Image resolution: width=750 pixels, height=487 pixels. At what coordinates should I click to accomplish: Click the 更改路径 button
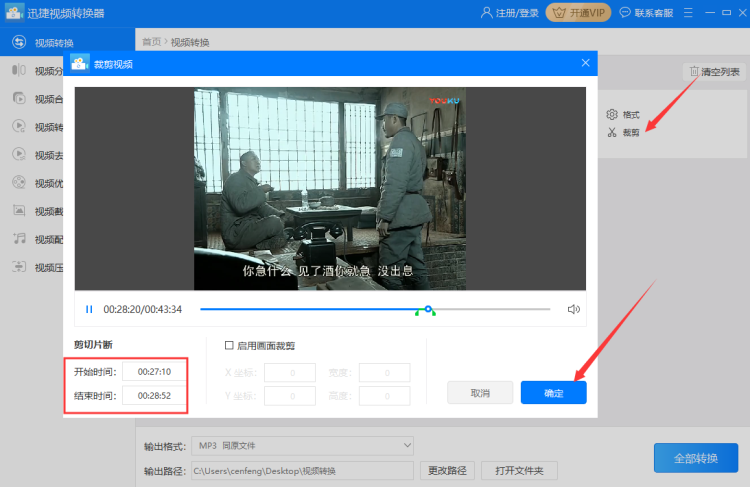(x=447, y=471)
